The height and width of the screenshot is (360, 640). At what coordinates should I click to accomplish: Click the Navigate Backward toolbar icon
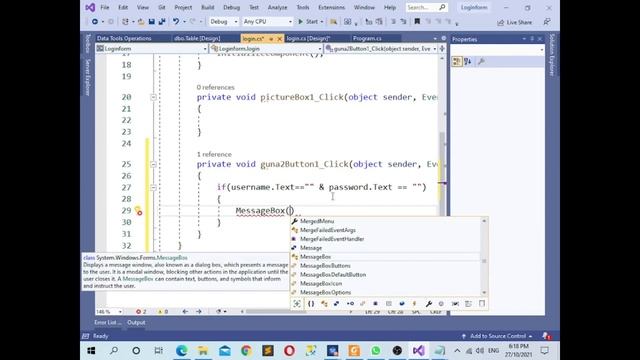[x=95, y=22]
